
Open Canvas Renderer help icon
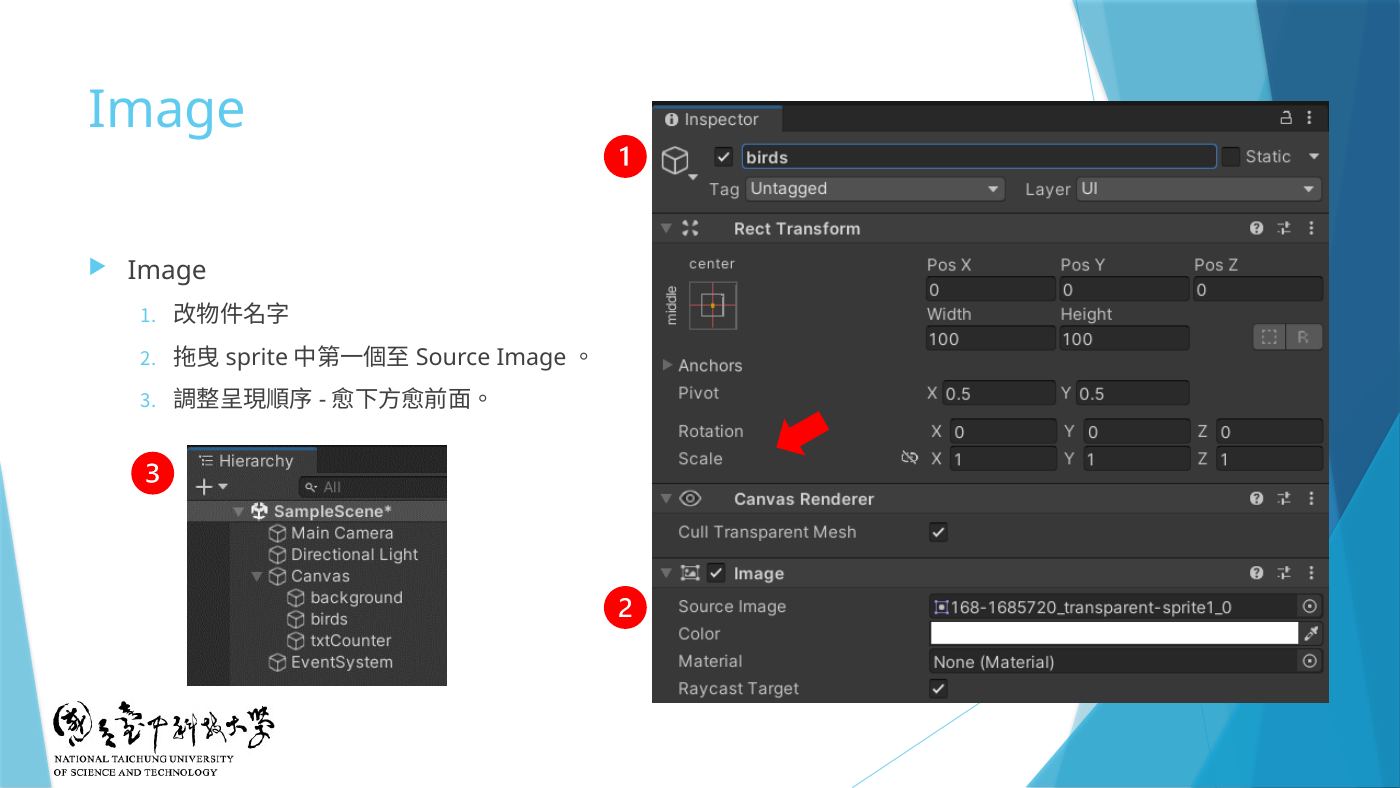(x=1257, y=498)
